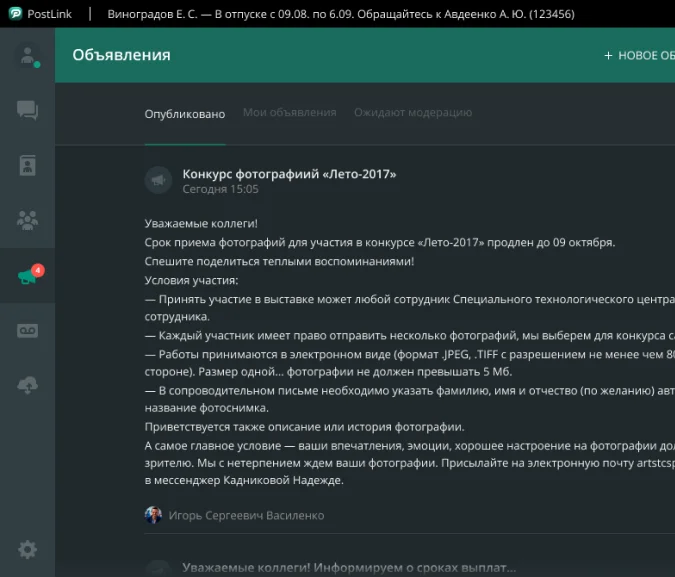Image resolution: width=675 pixels, height=577 pixels.
Task: Open the groups section
Action: point(27,221)
